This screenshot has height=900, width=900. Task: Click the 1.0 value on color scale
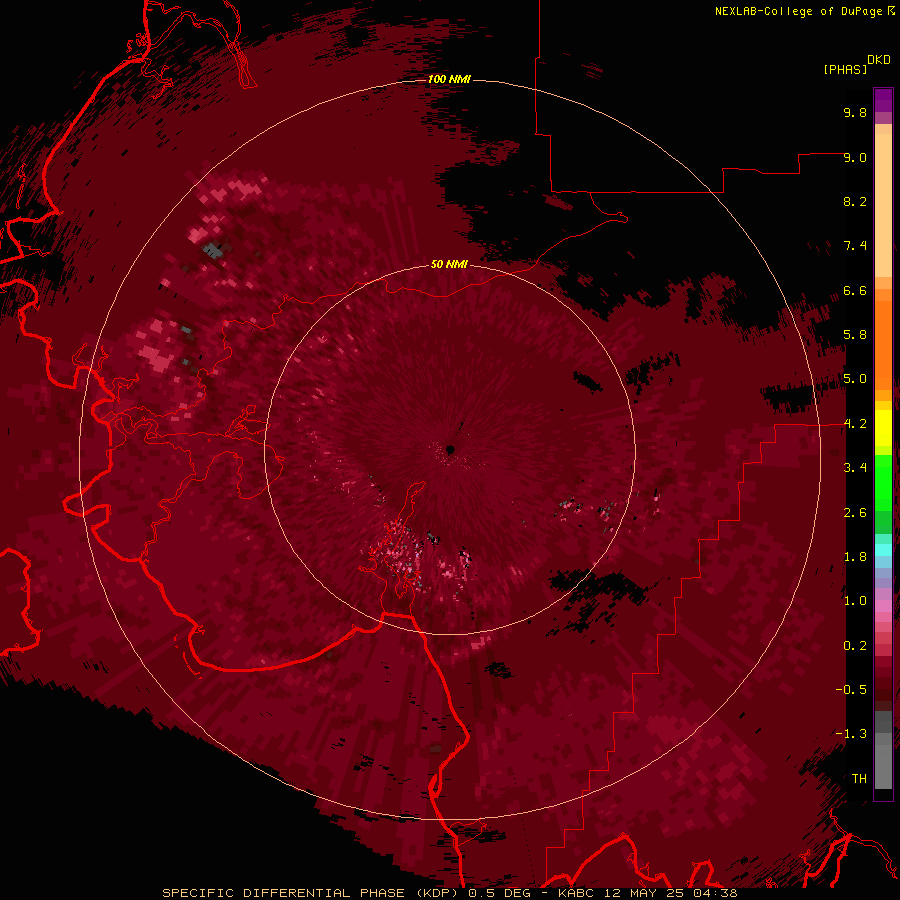(x=855, y=601)
